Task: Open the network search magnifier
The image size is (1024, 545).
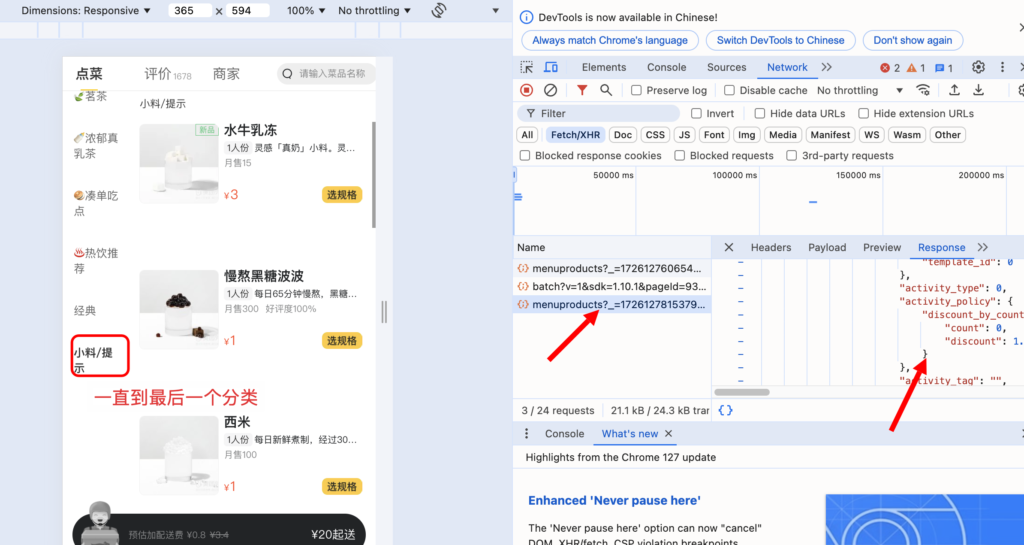Action: tap(606, 90)
